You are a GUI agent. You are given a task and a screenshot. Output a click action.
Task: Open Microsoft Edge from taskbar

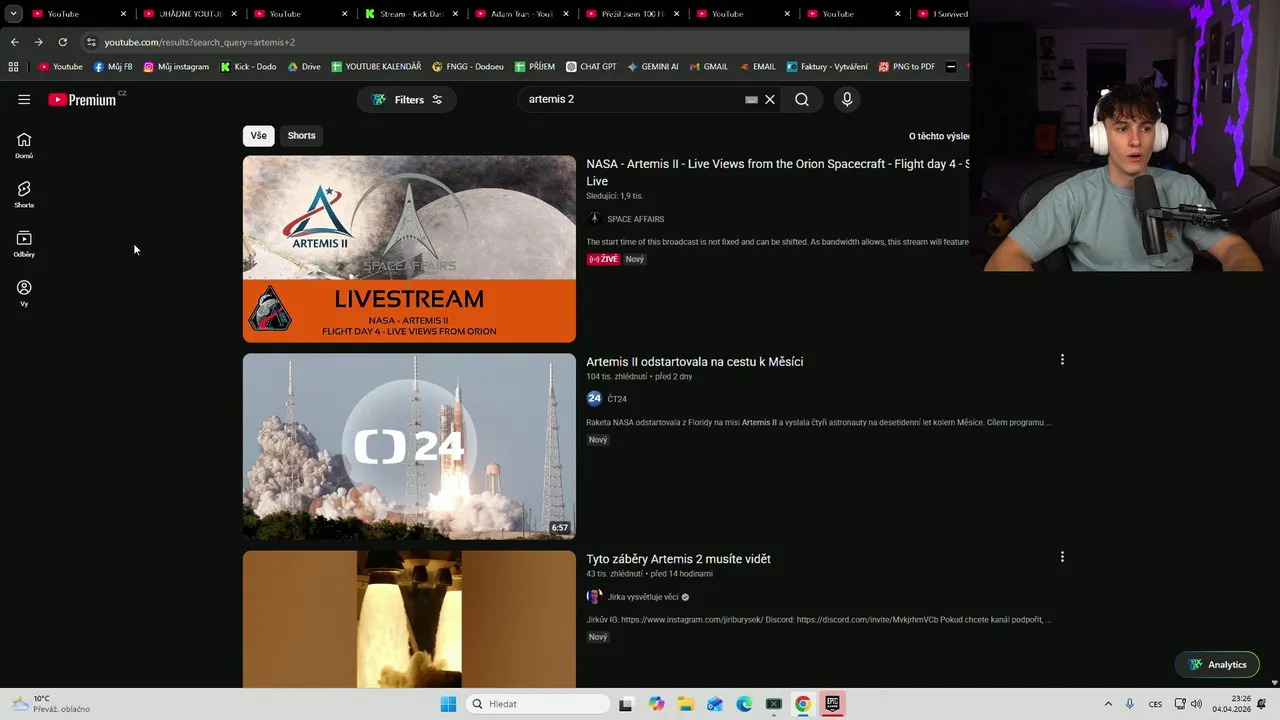coord(744,704)
